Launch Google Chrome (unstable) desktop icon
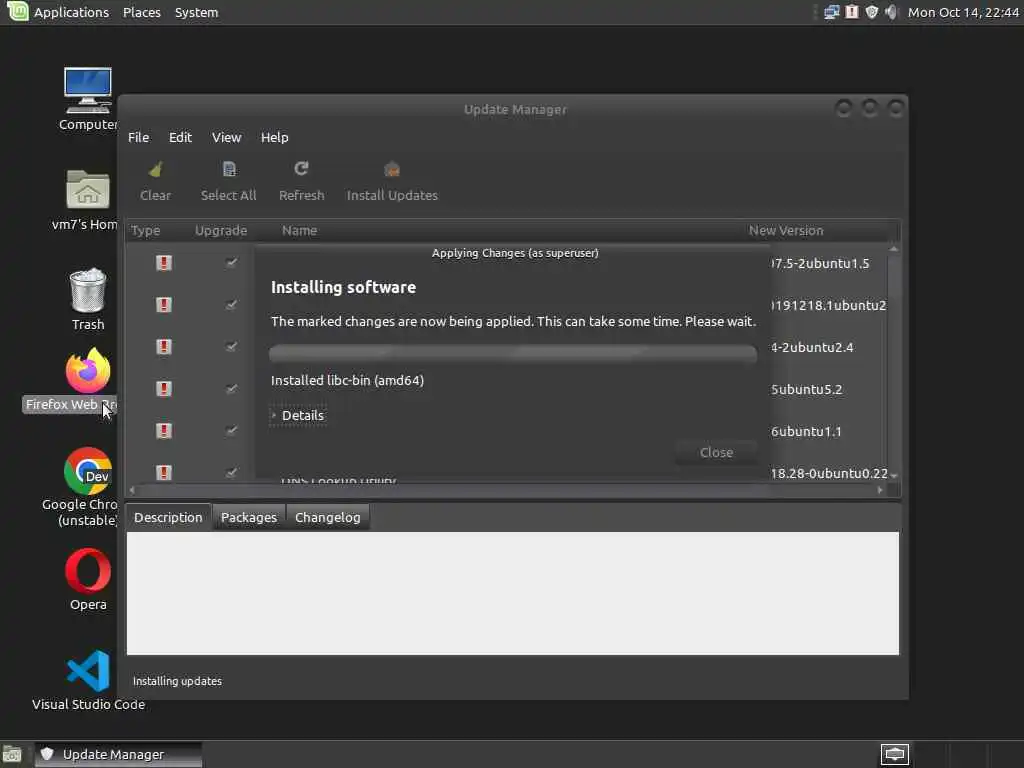Viewport: 1024px width, 768px height. pyautogui.click(x=88, y=471)
